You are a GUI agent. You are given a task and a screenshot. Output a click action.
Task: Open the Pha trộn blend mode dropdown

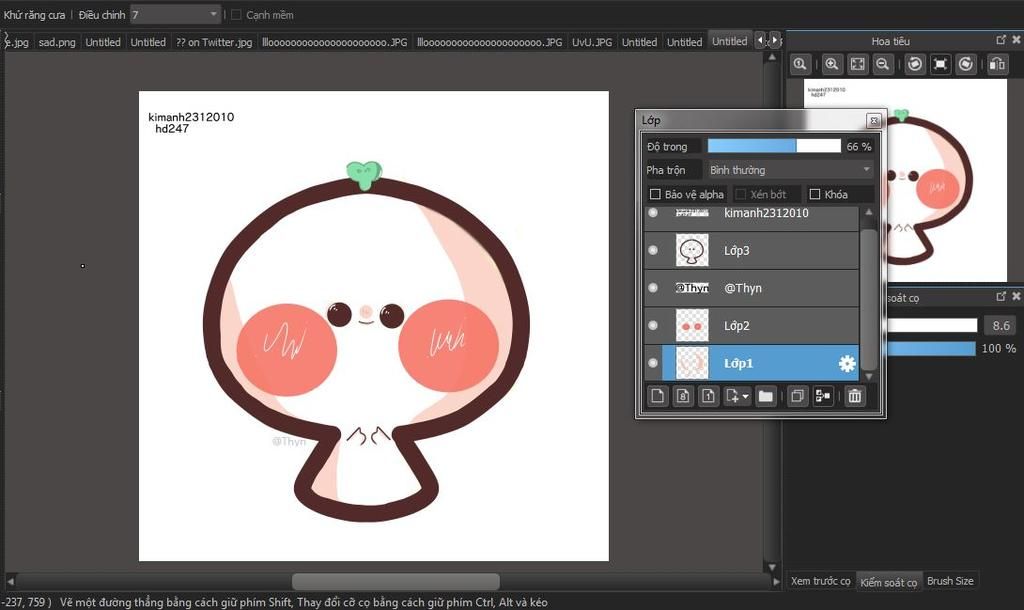coord(790,170)
